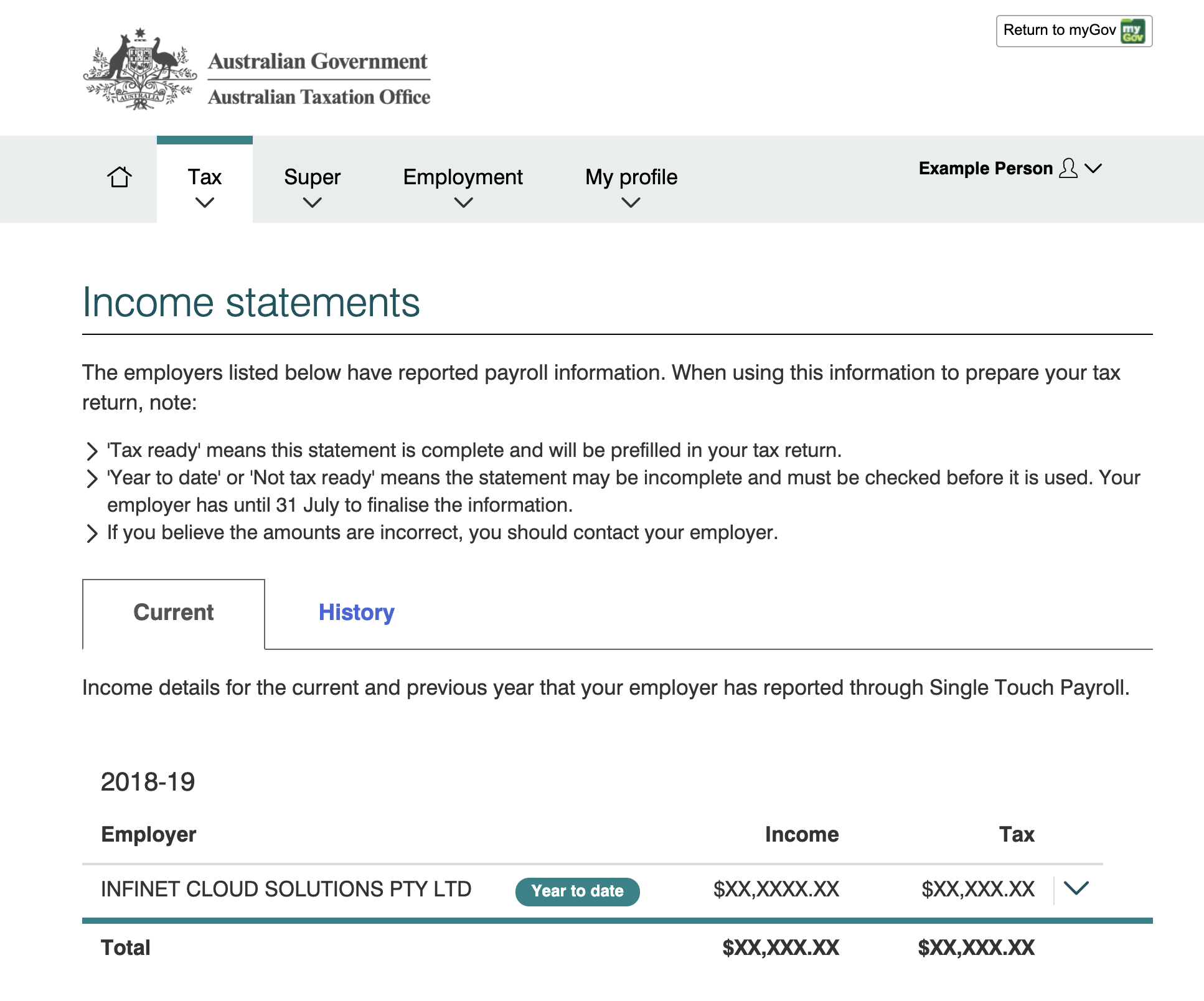
Task: Click the person profile icon
Action: tap(1068, 168)
